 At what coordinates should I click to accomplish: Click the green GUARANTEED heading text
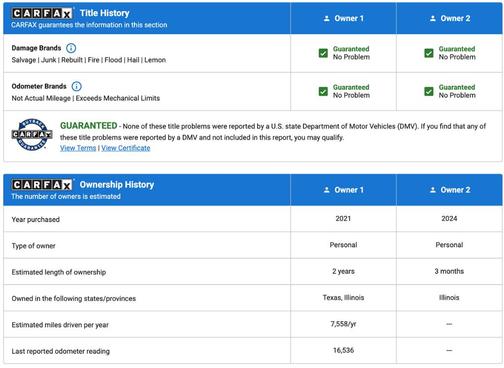pos(89,126)
